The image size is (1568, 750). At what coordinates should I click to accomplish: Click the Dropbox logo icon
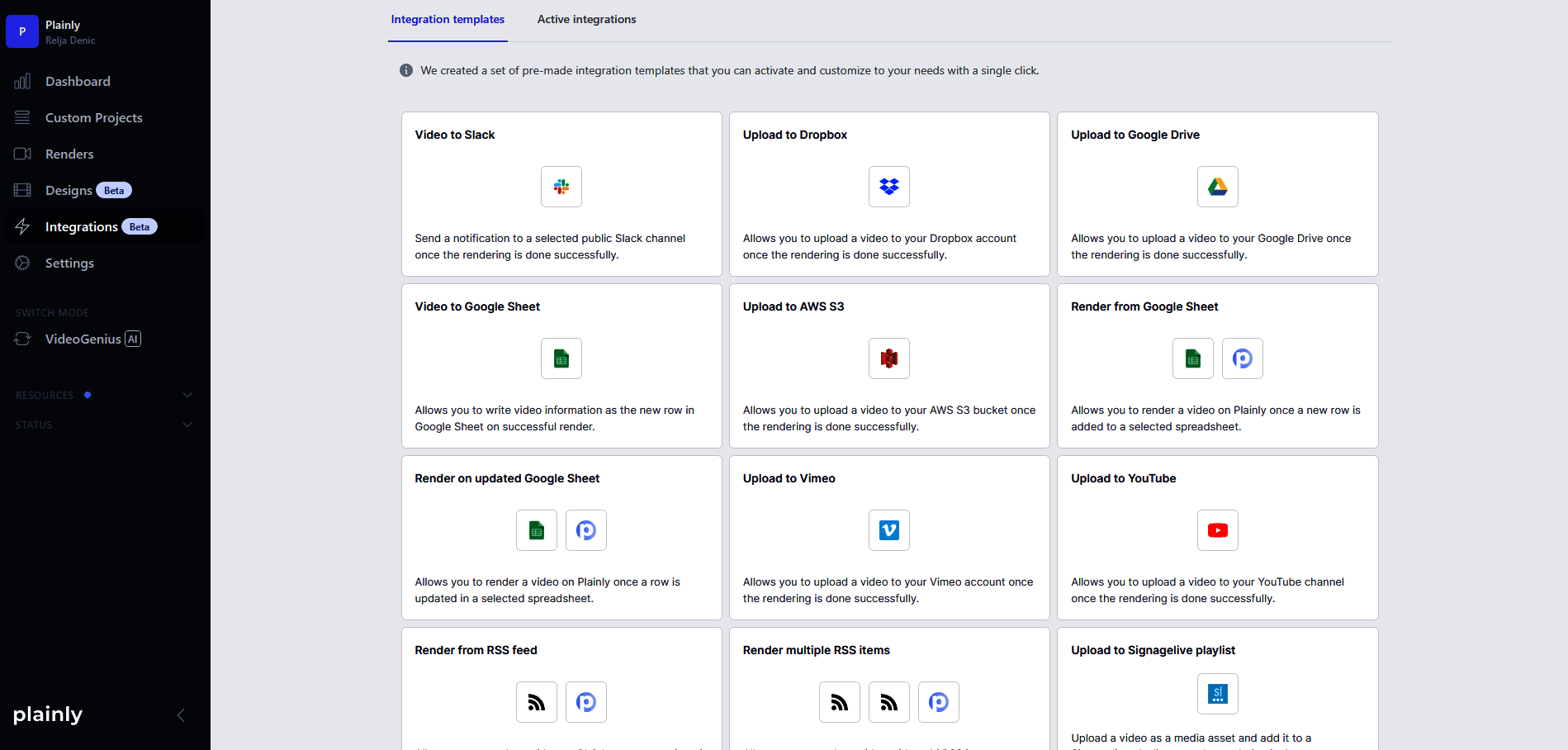coord(889,187)
